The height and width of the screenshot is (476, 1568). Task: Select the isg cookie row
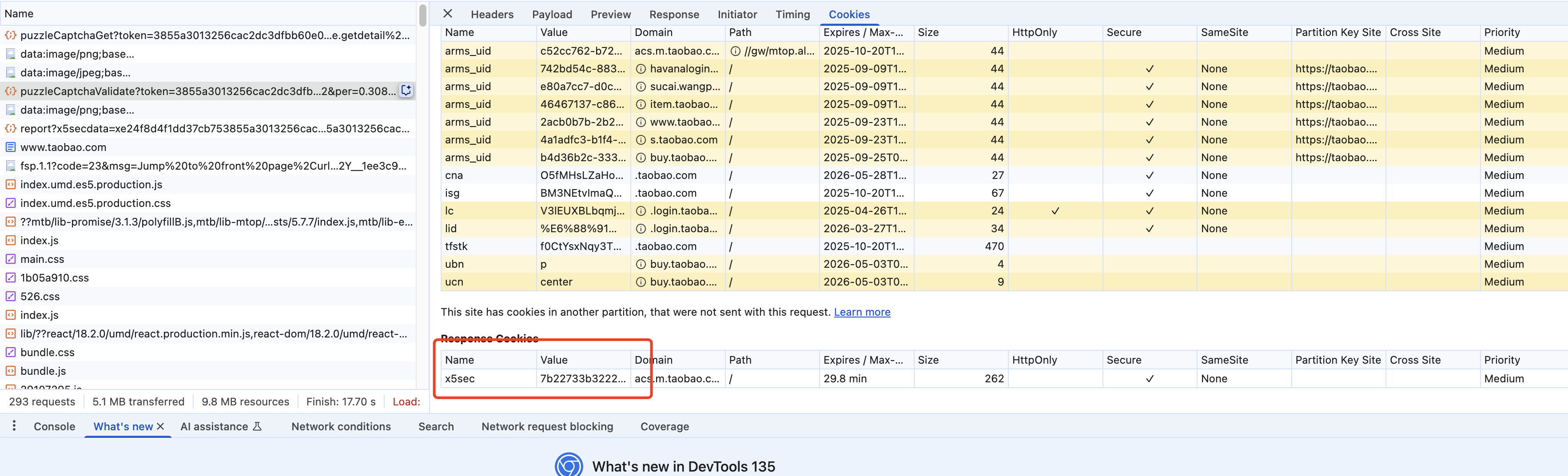click(1004, 193)
